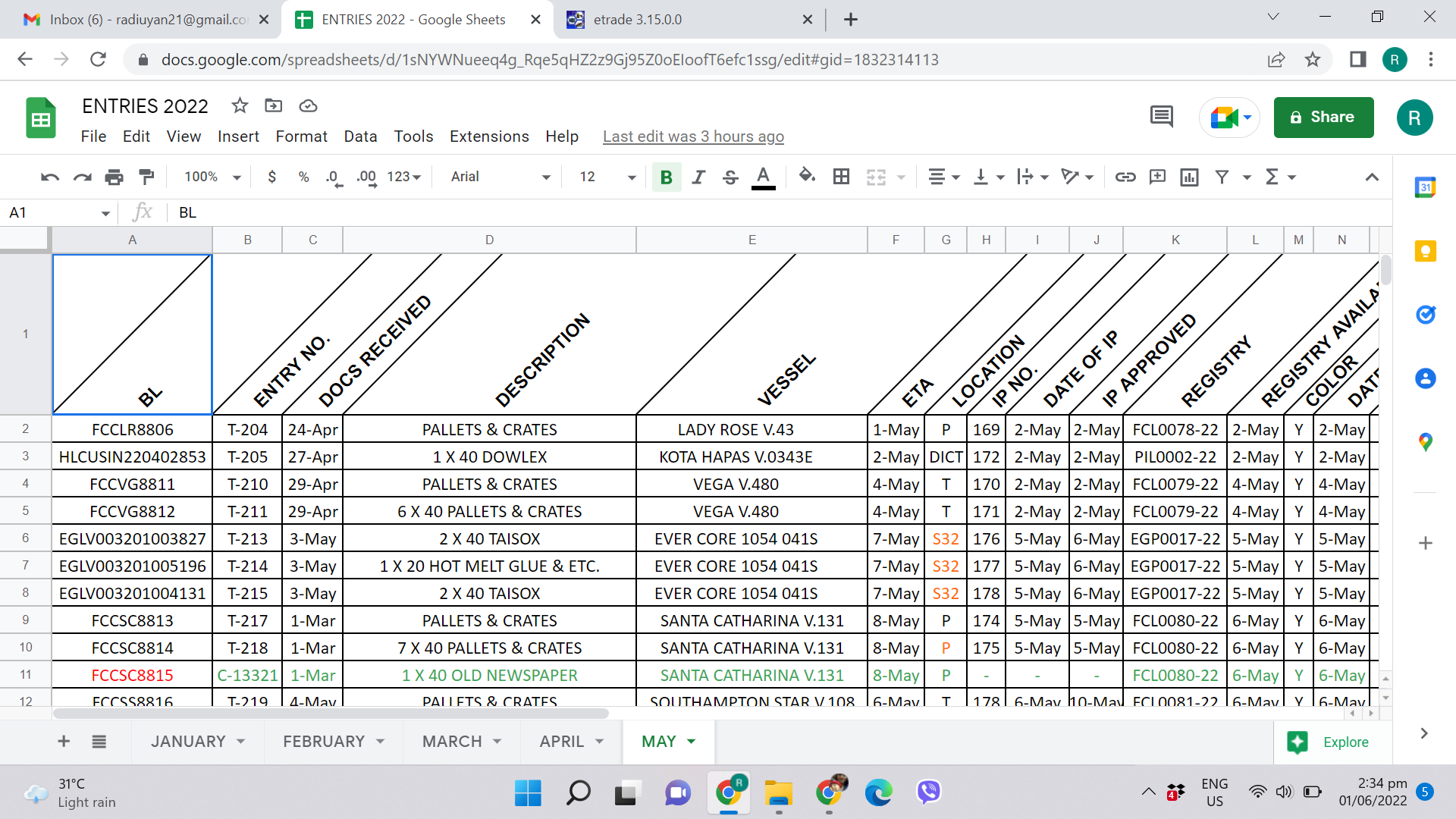Open Google Keep in side panel

(x=1425, y=251)
